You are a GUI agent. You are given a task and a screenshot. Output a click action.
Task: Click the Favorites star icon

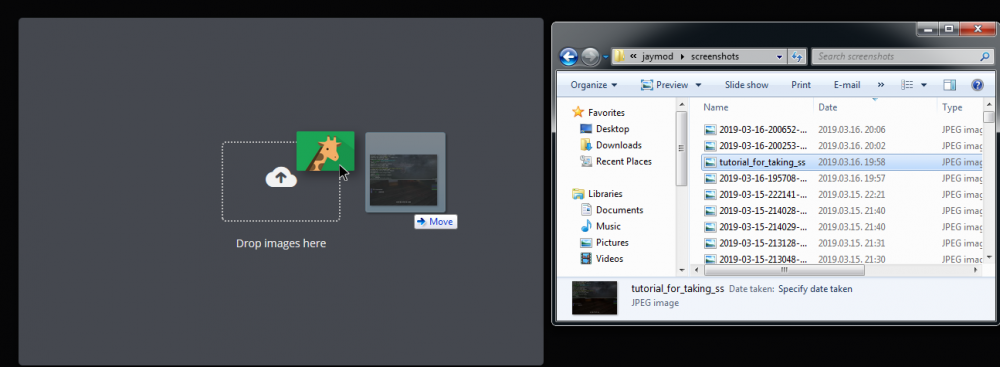click(x=578, y=112)
